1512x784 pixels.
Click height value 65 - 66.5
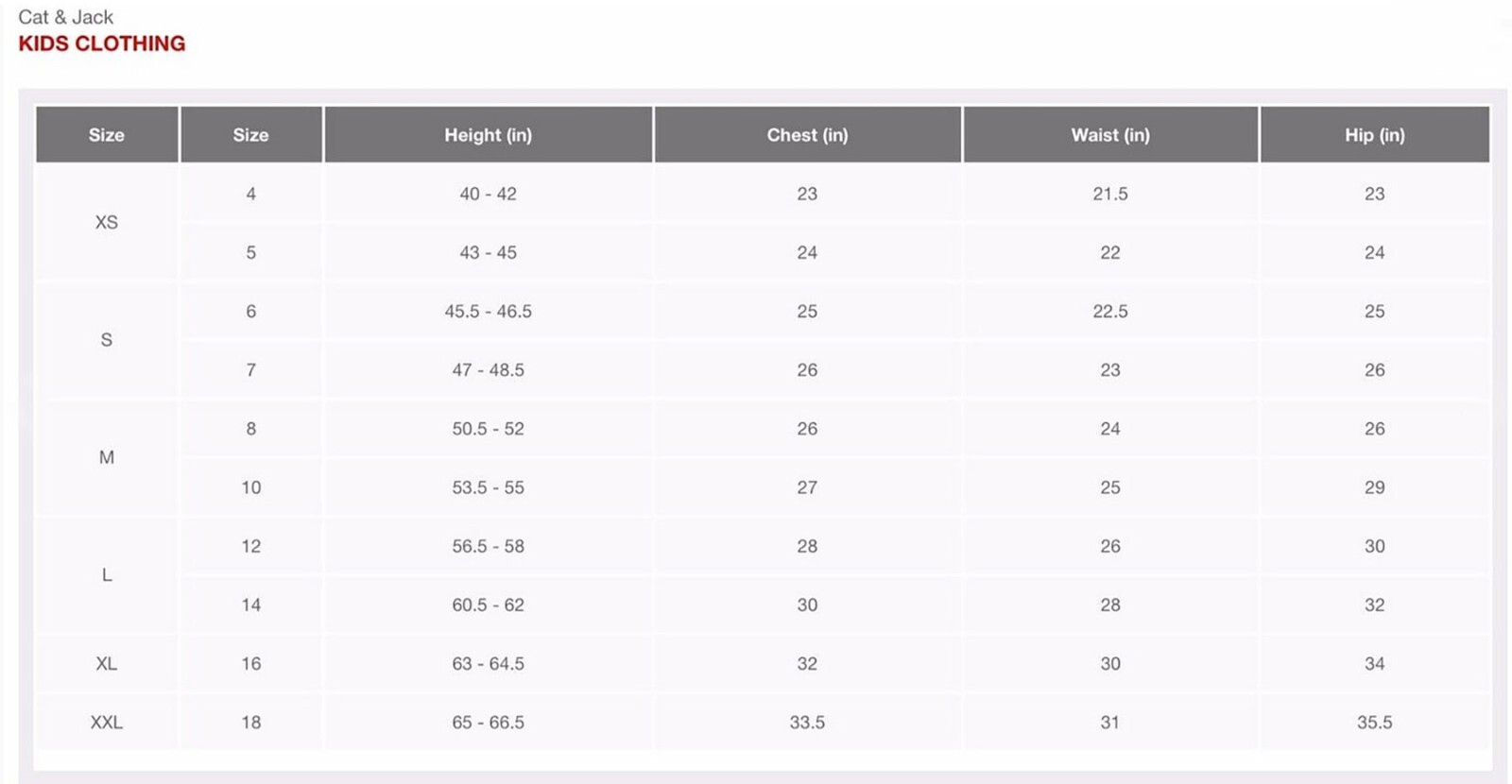pyautogui.click(x=488, y=723)
